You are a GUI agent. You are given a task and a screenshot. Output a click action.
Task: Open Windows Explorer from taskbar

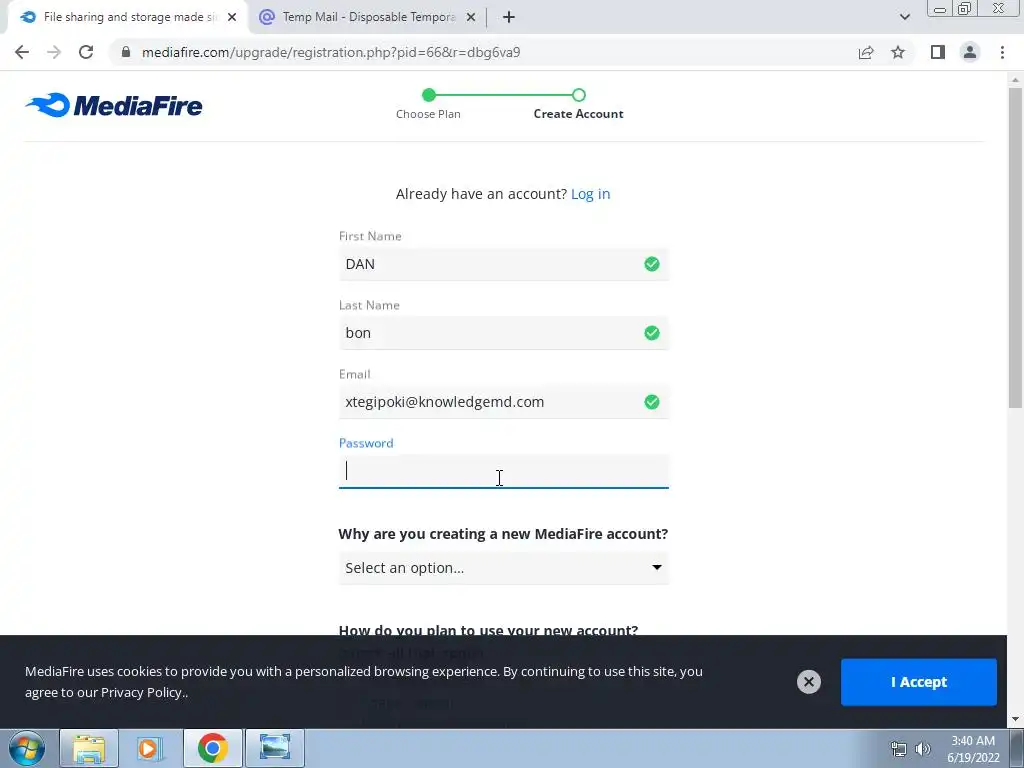coord(89,748)
